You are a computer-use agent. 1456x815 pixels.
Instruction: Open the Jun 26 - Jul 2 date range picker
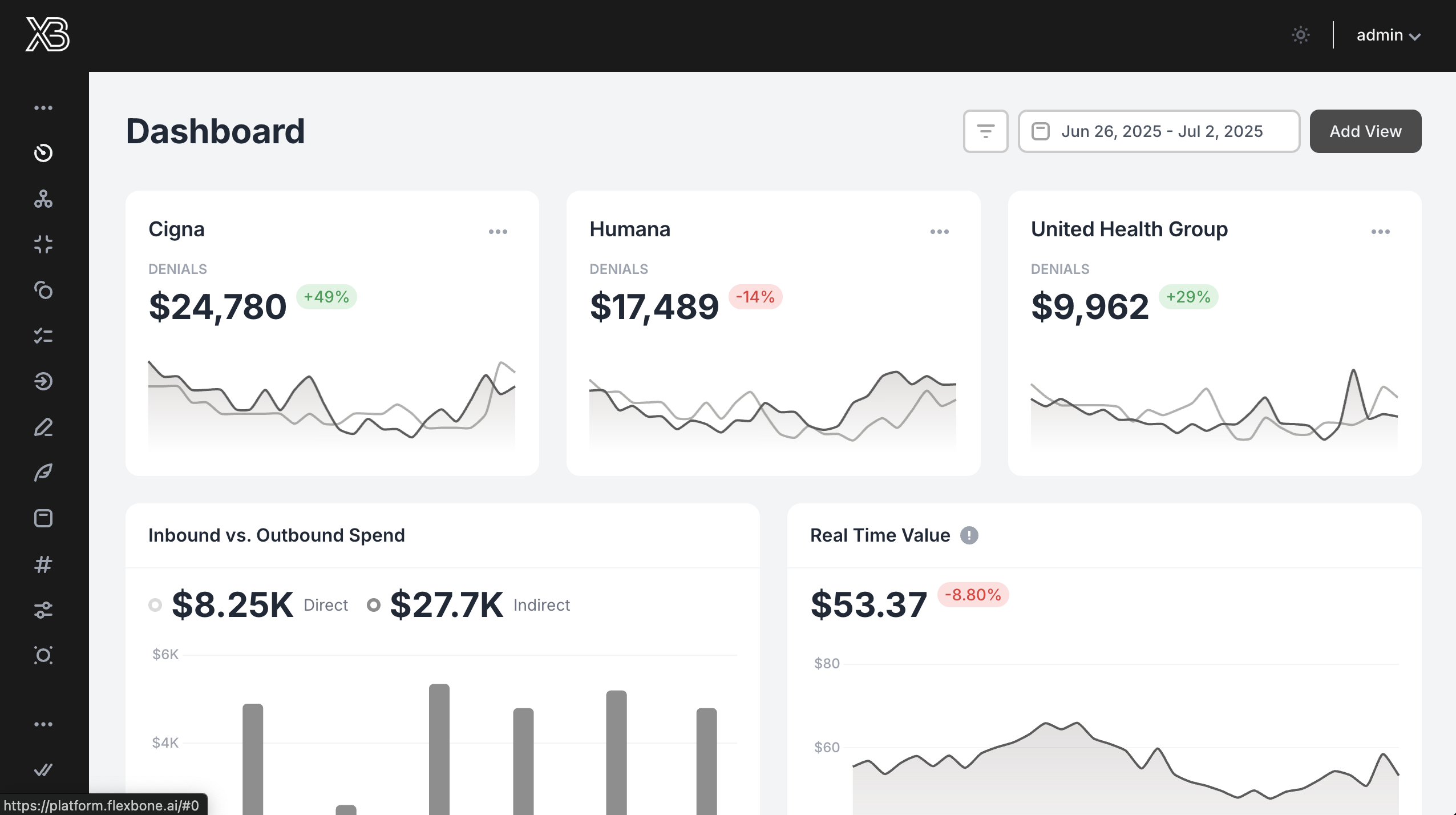click(x=1159, y=131)
